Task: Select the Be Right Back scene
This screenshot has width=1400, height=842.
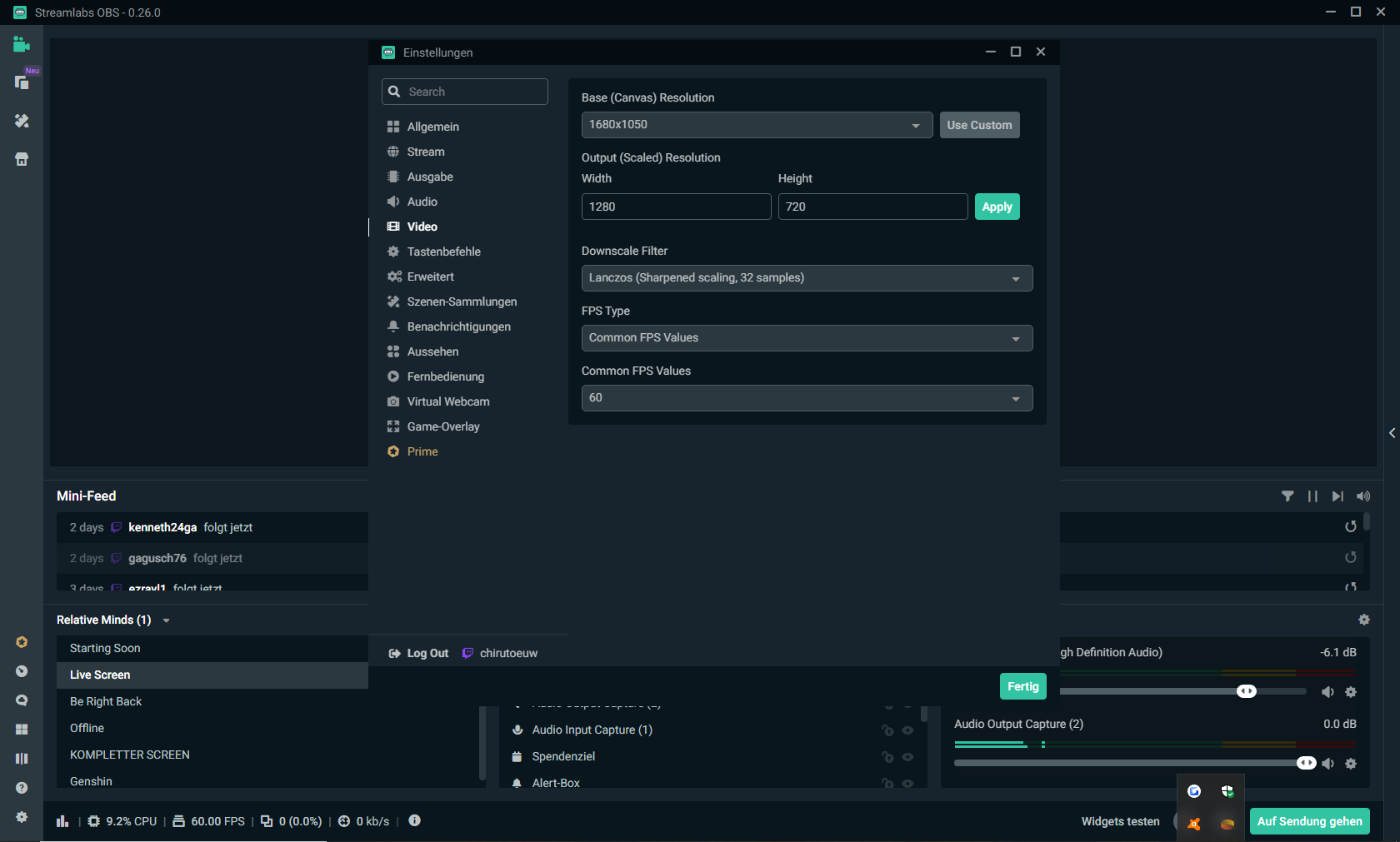Action: point(212,702)
